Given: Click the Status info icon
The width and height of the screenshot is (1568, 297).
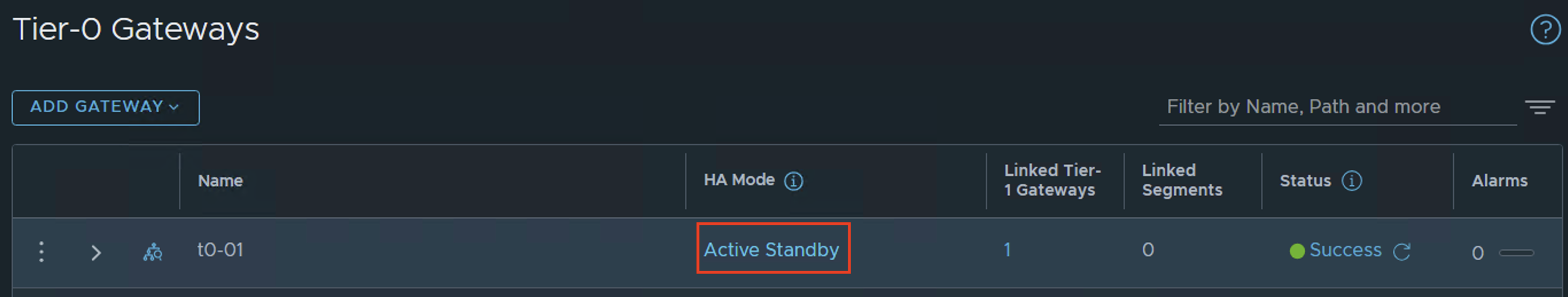Looking at the screenshot, I should tap(1351, 181).
